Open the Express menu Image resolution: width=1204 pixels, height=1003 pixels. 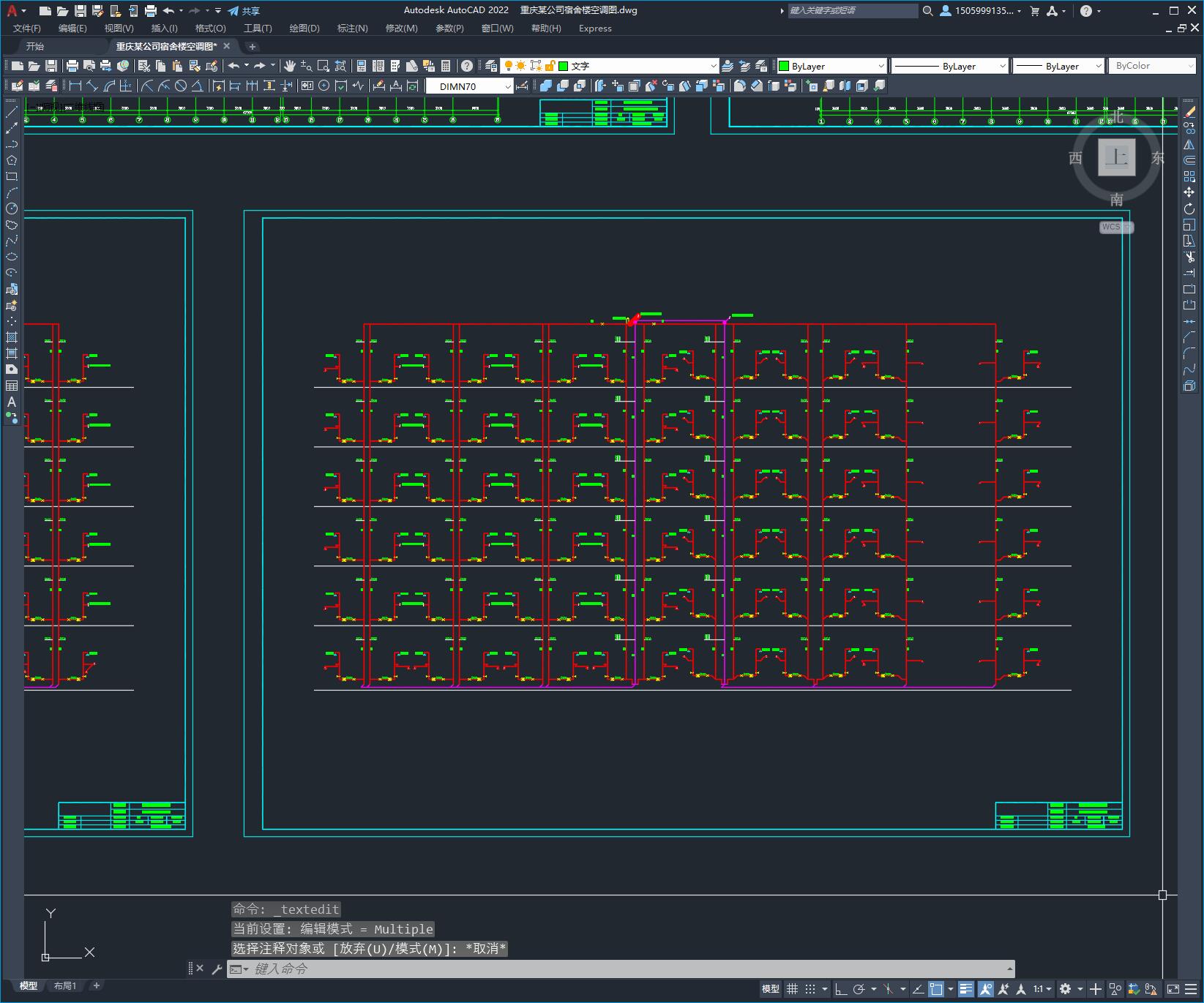coord(595,28)
